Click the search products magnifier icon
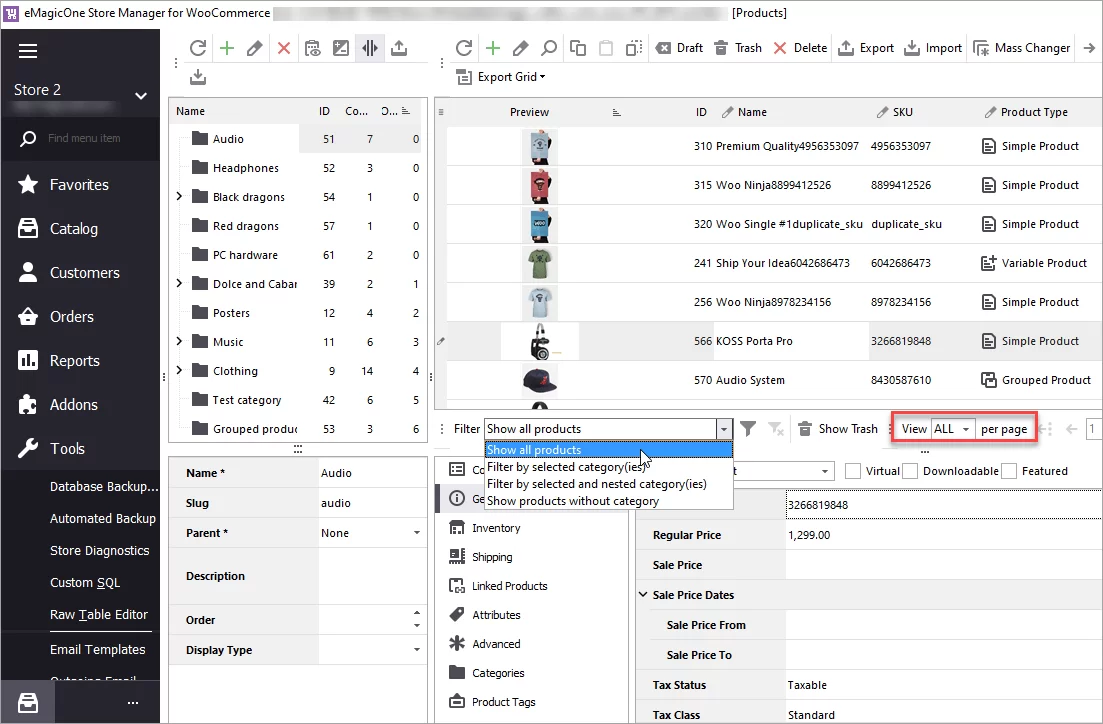Screen dimensions: 1103x724 point(549,48)
